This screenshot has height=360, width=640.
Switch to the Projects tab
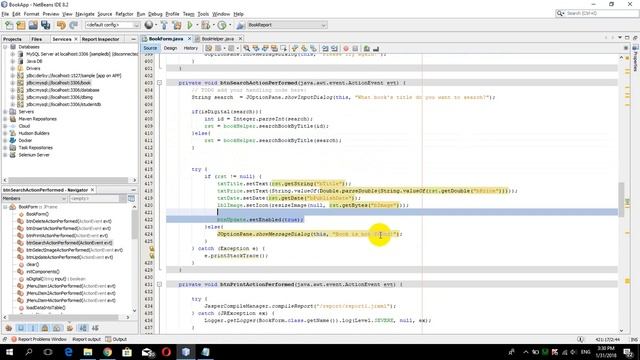(x=12, y=39)
